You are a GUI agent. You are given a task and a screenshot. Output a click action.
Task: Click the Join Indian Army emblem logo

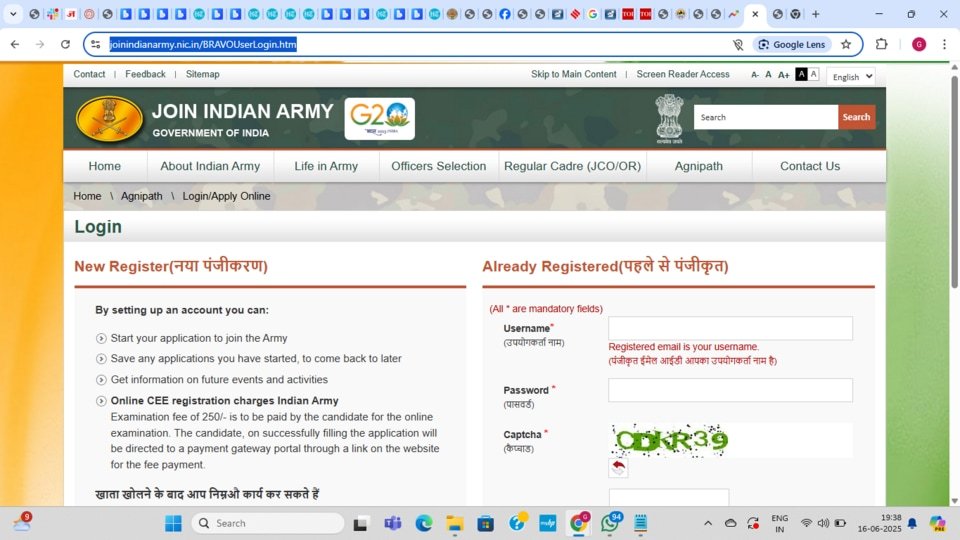point(109,119)
